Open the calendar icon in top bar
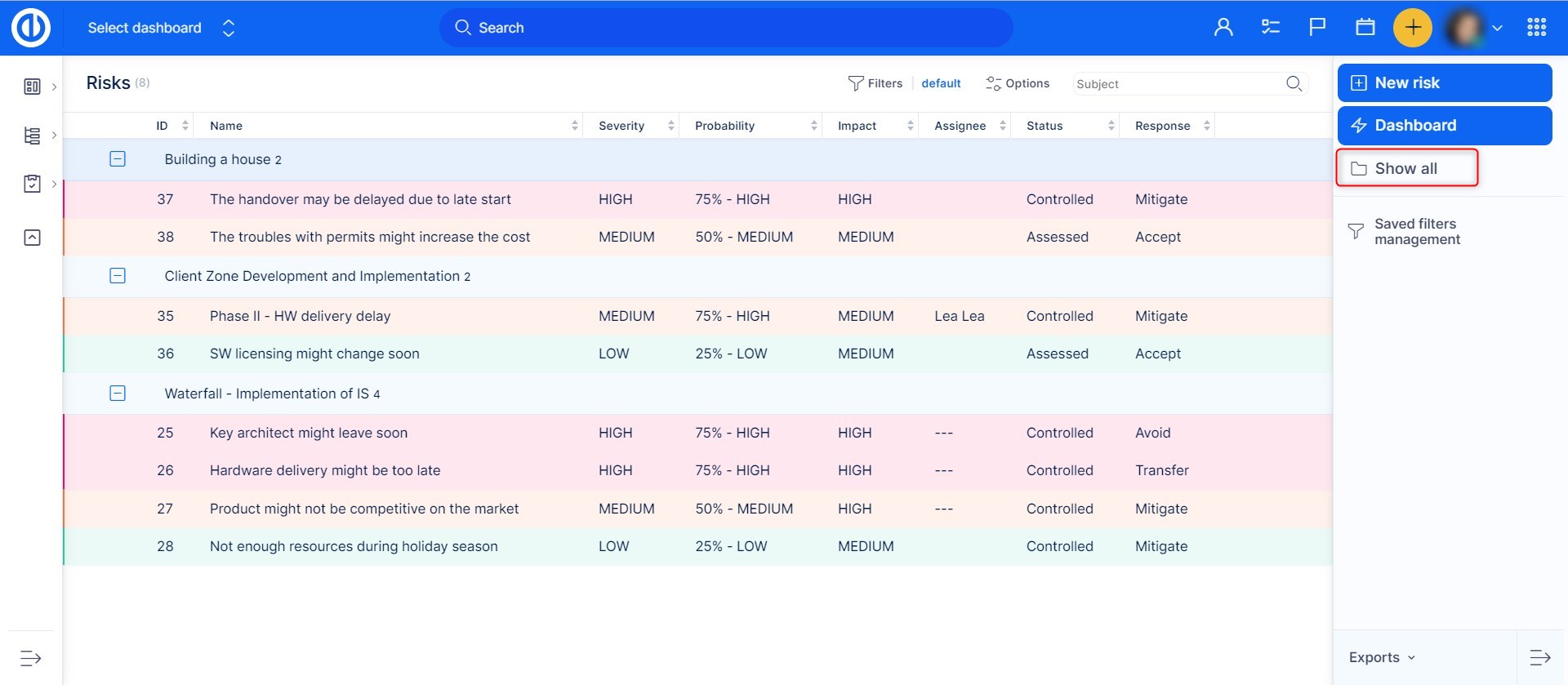 [x=1365, y=28]
